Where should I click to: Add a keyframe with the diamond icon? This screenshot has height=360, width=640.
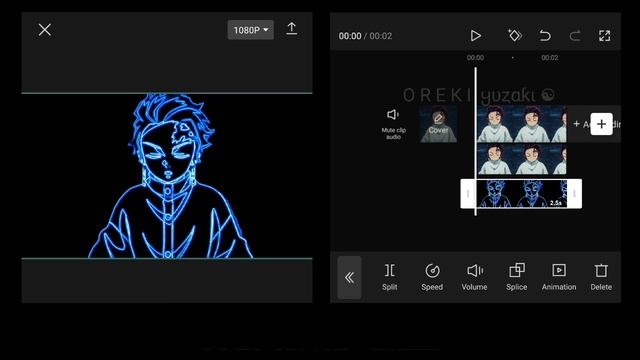[x=514, y=35]
